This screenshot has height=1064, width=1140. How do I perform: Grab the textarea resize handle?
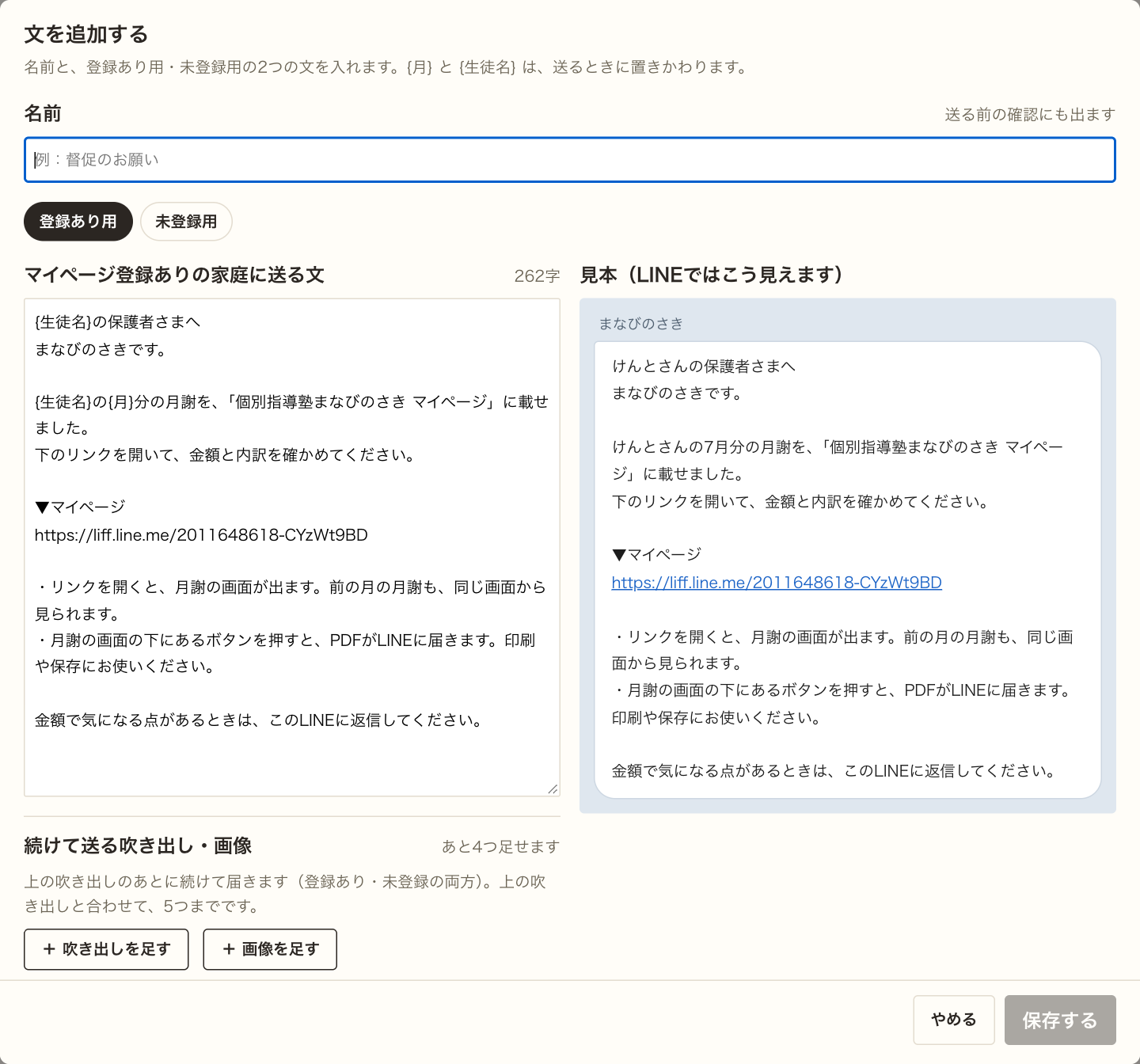click(553, 788)
